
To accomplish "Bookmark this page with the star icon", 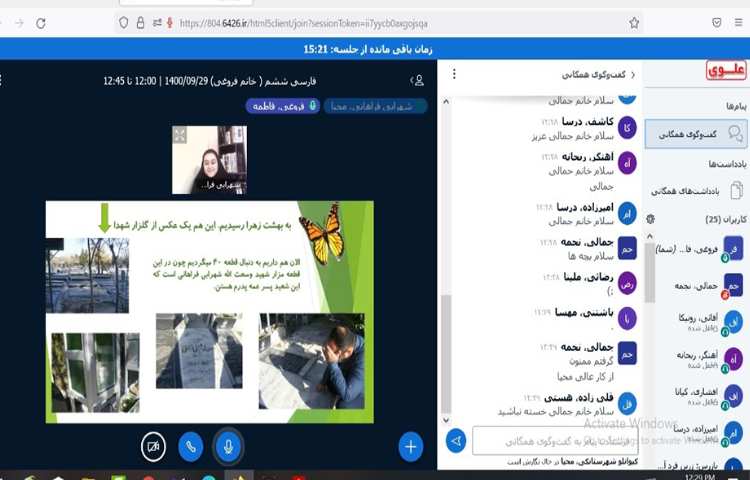I will (634, 23).
